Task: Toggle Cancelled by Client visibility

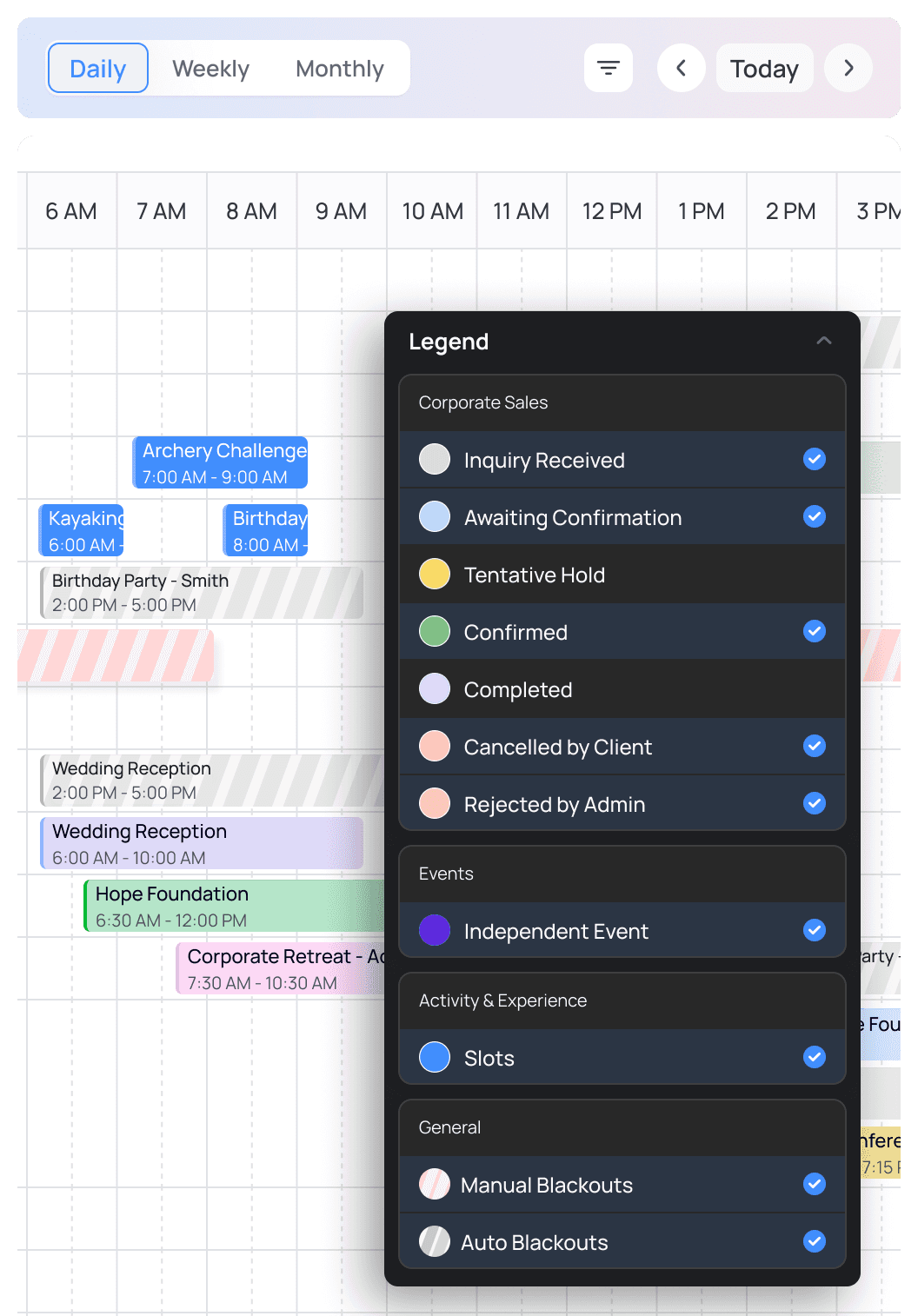Action: click(815, 746)
